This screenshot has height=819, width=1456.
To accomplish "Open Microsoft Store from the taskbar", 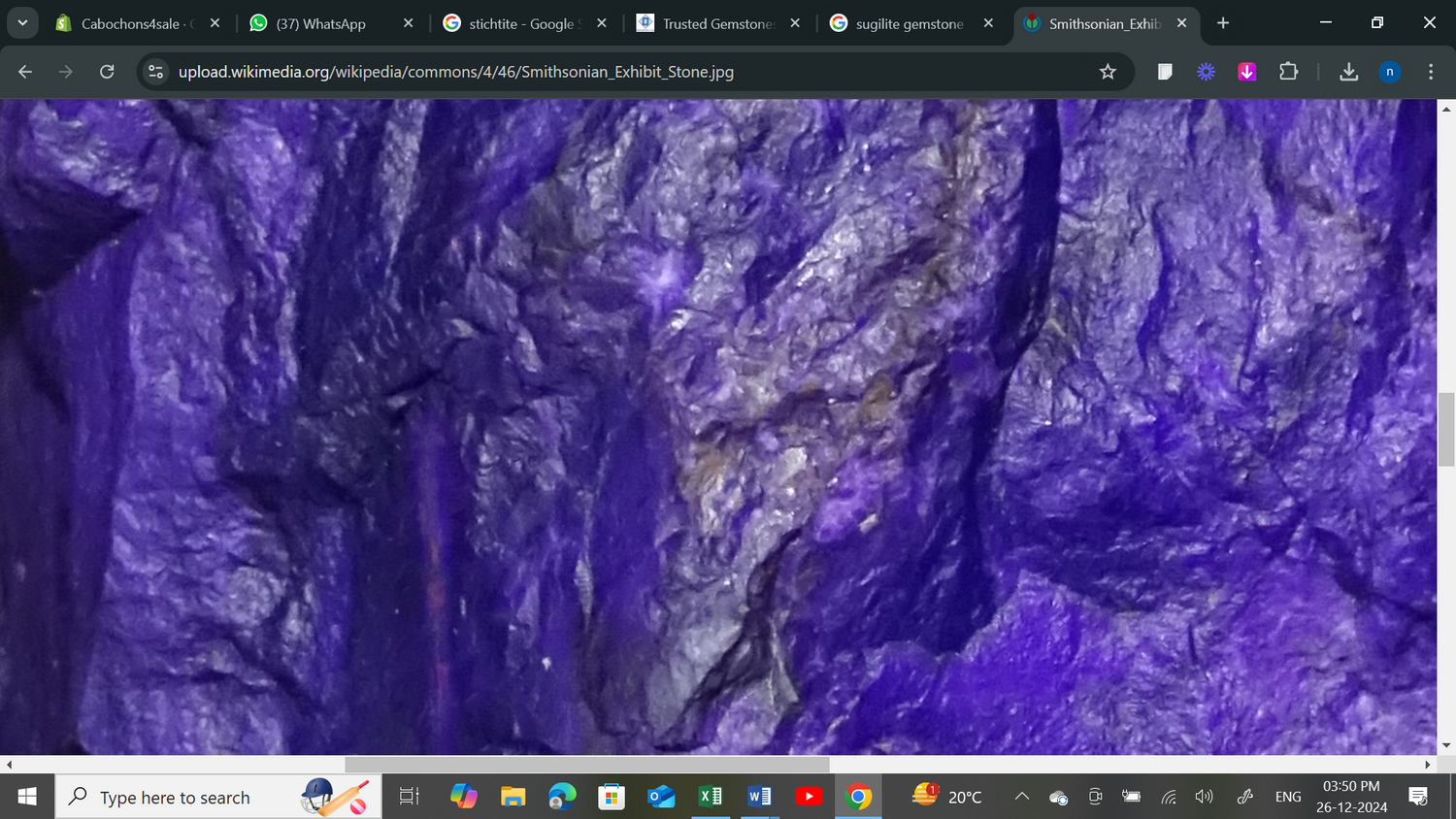I will click(612, 797).
